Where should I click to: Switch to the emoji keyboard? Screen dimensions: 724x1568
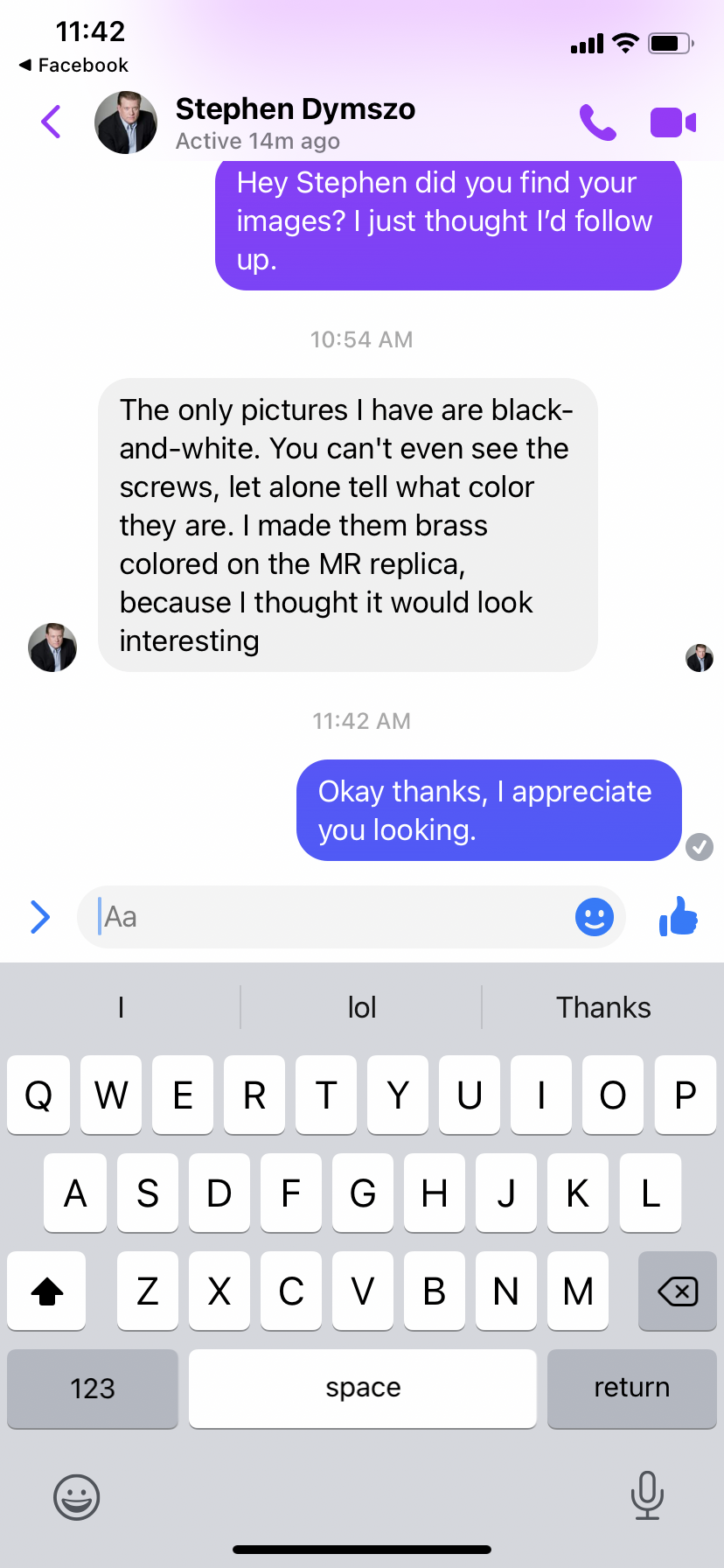point(77,1496)
